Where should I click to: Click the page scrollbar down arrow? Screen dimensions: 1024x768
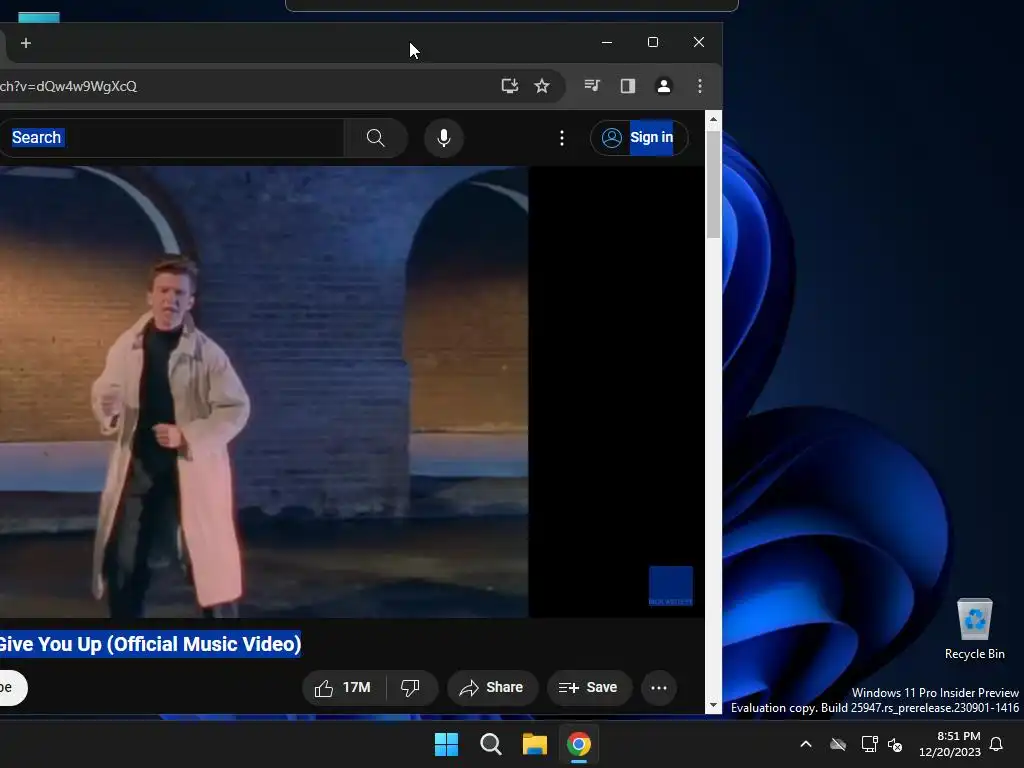tap(713, 705)
